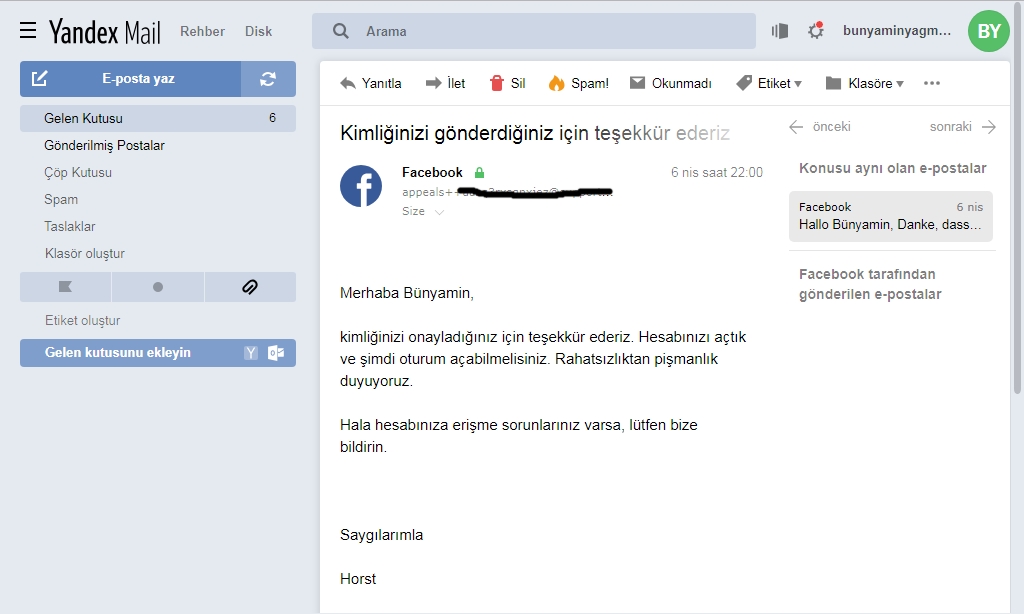Click the signature name Horst
This screenshot has width=1024, height=614.
tap(358, 579)
